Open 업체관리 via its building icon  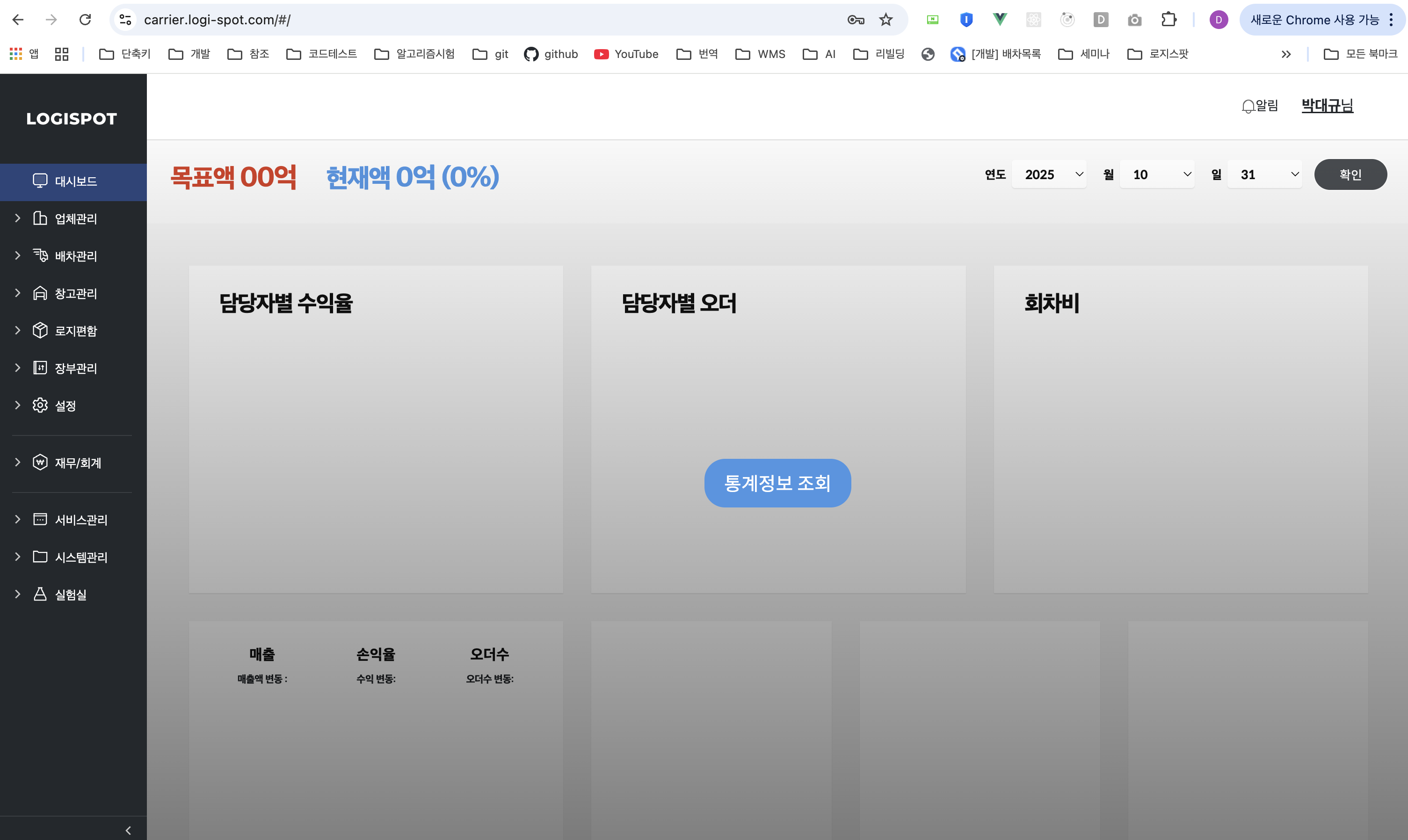40,218
